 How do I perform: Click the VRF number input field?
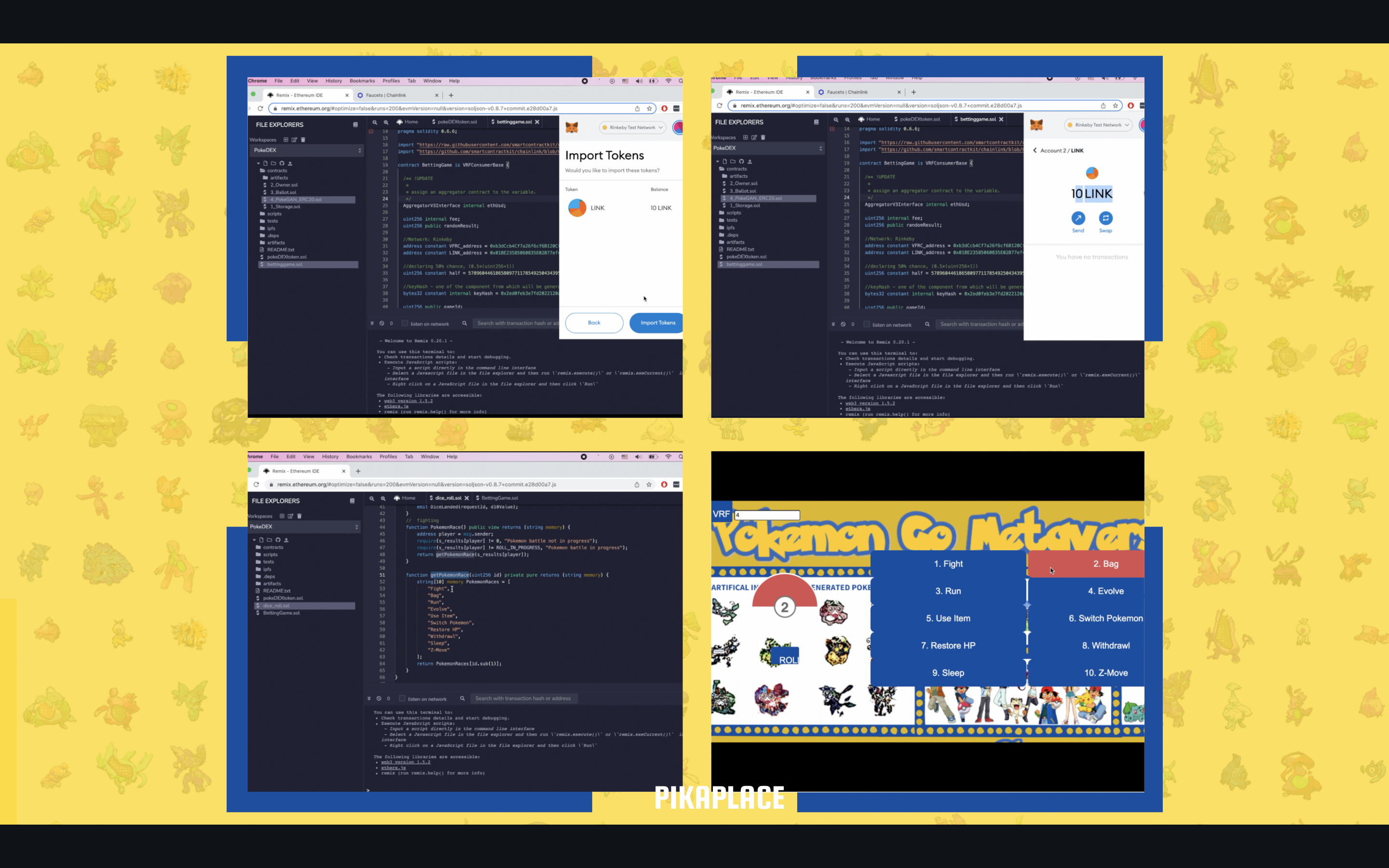click(x=767, y=515)
